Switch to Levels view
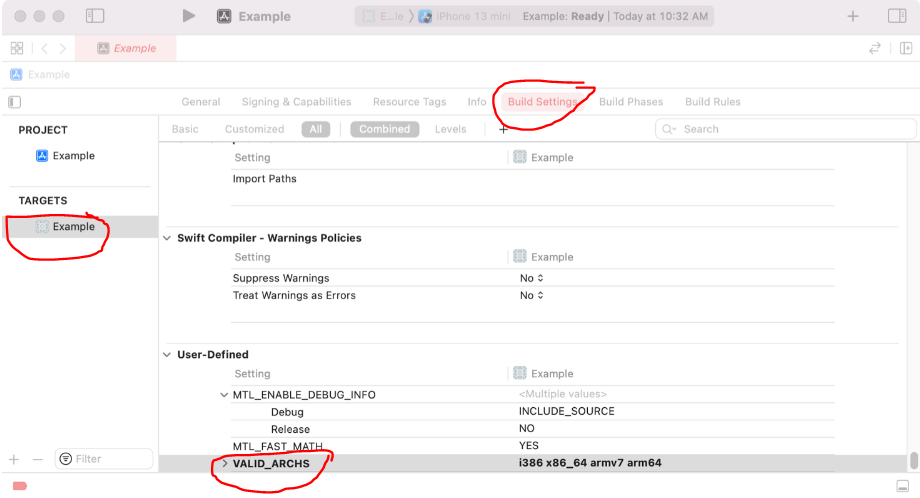 click(450, 129)
